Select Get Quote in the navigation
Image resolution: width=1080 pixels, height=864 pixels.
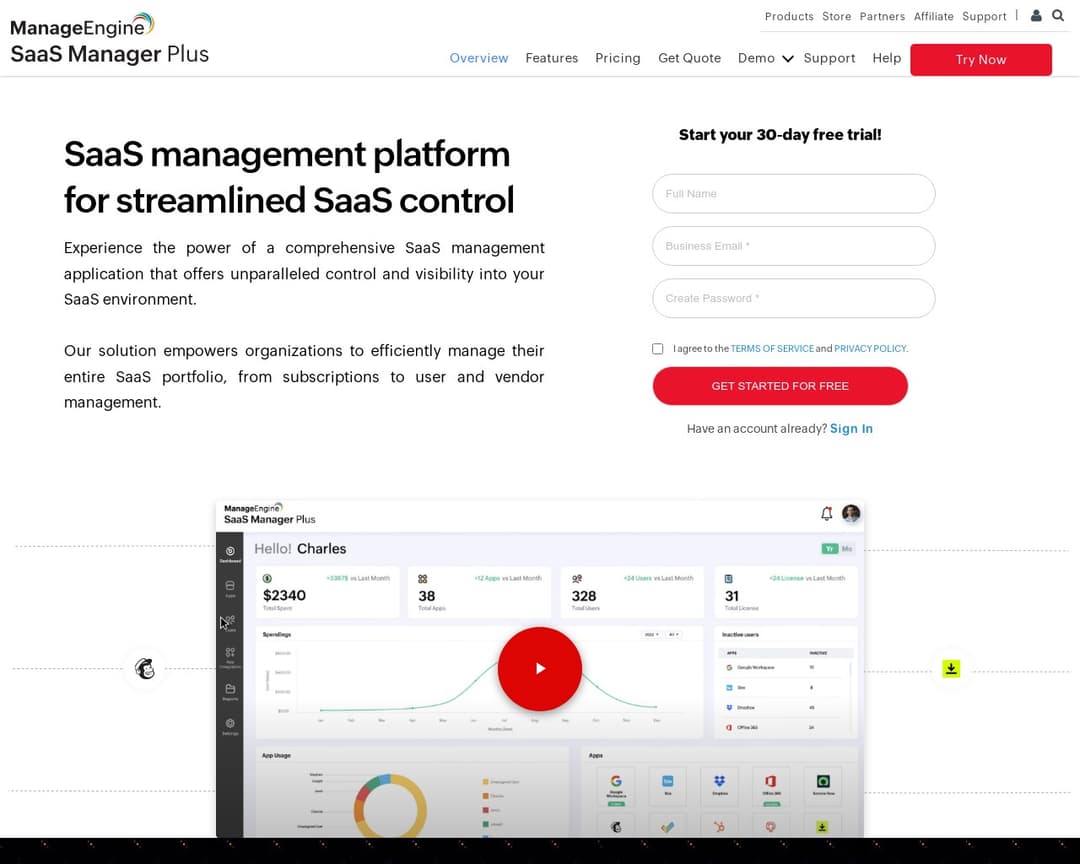(689, 59)
